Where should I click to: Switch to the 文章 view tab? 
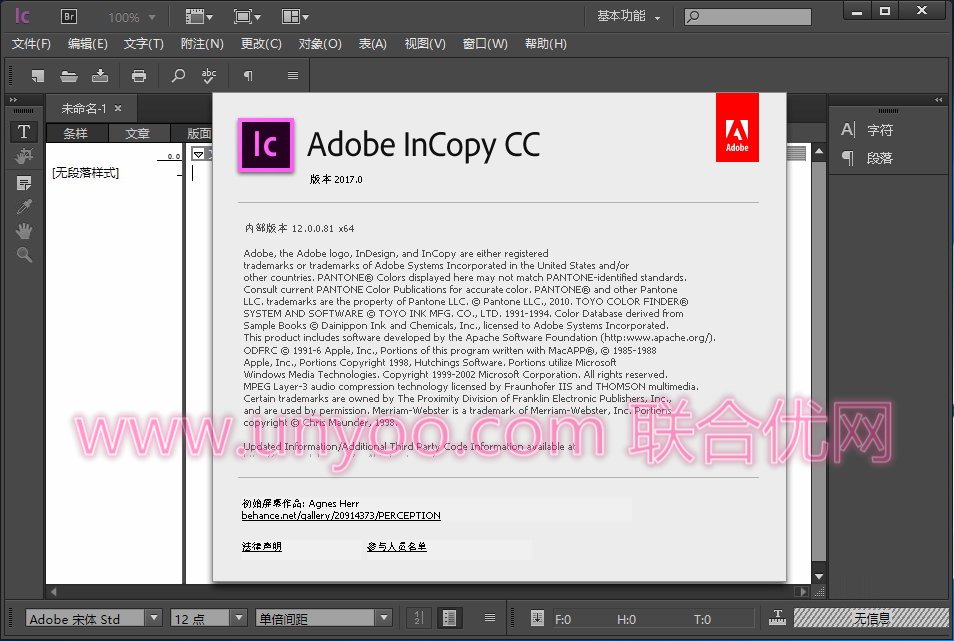[x=138, y=133]
